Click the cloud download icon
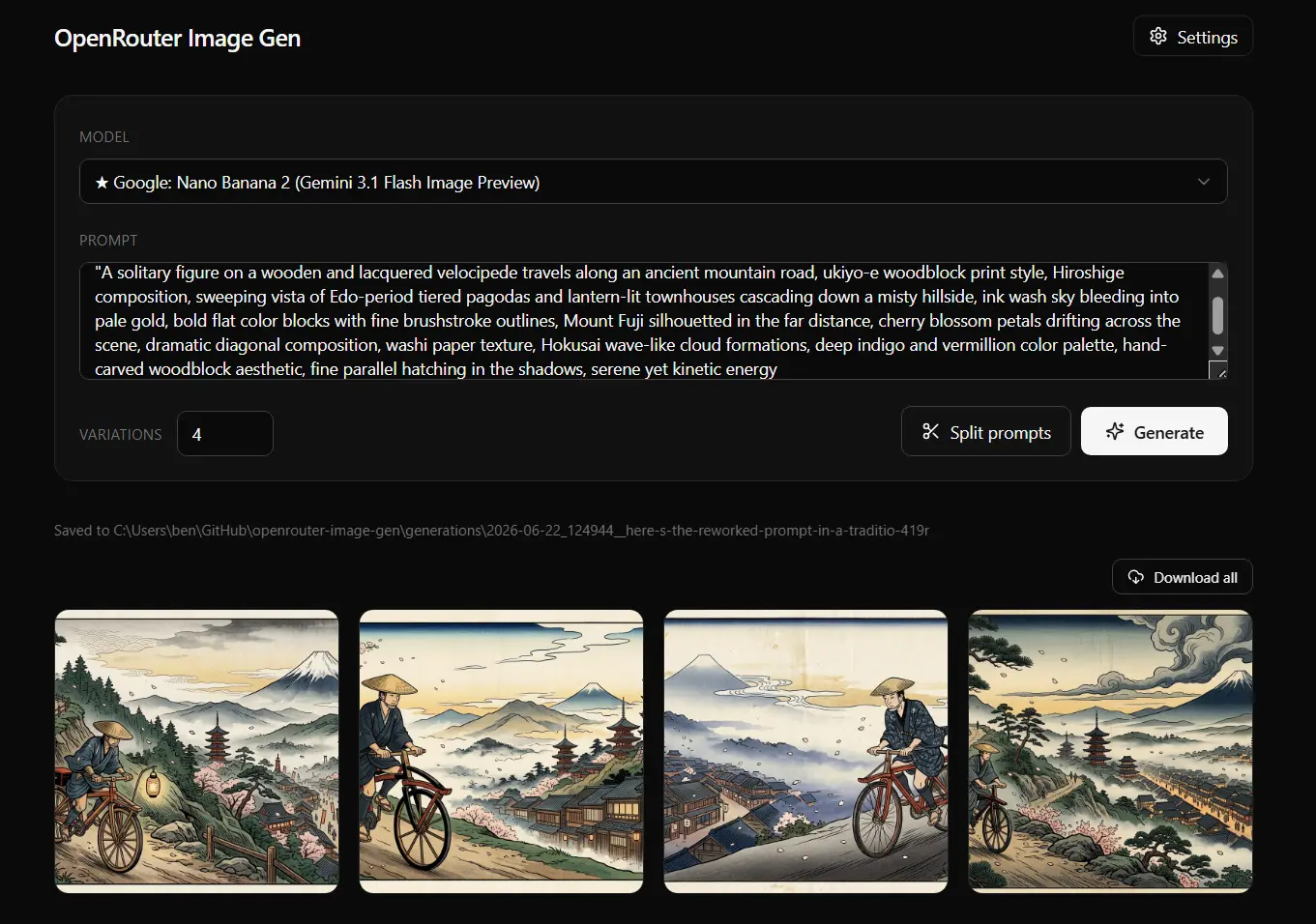This screenshot has width=1316, height=924. pyautogui.click(x=1136, y=577)
